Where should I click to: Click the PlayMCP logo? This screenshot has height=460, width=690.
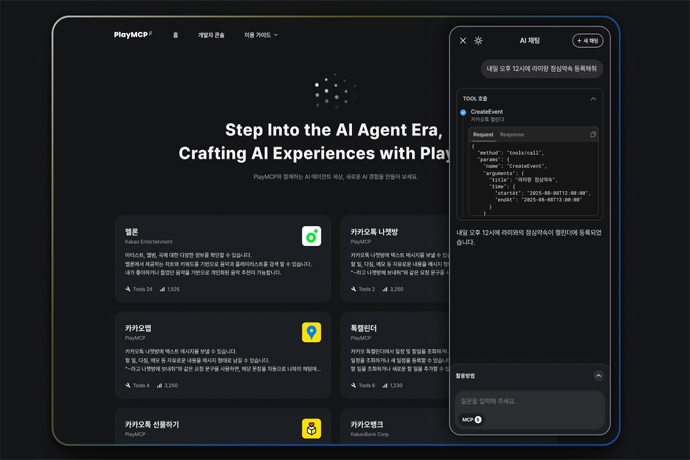[x=132, y=35]
